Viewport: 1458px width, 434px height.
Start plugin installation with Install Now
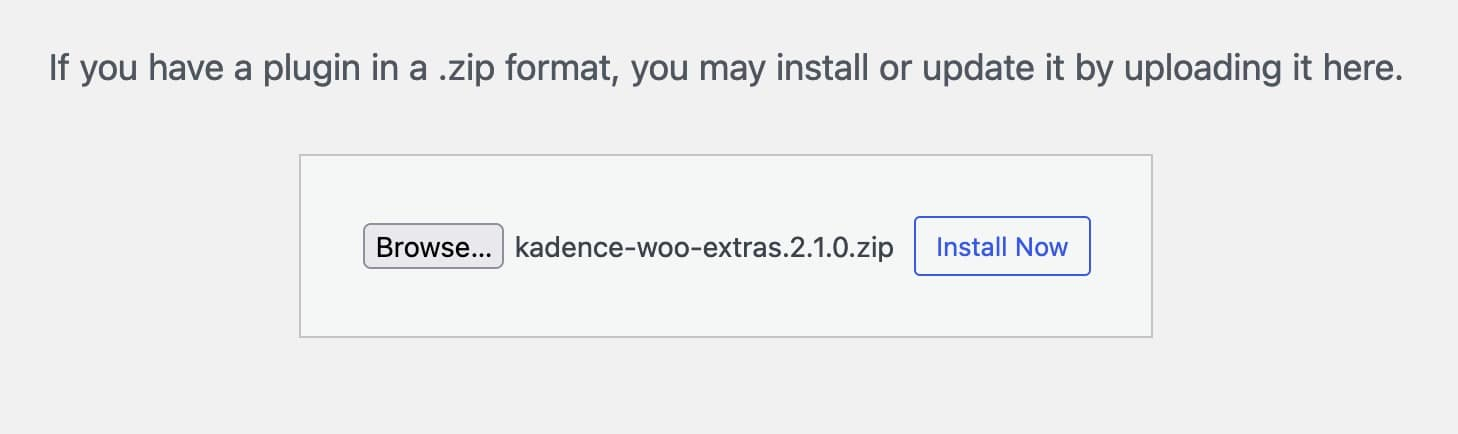1002,246
